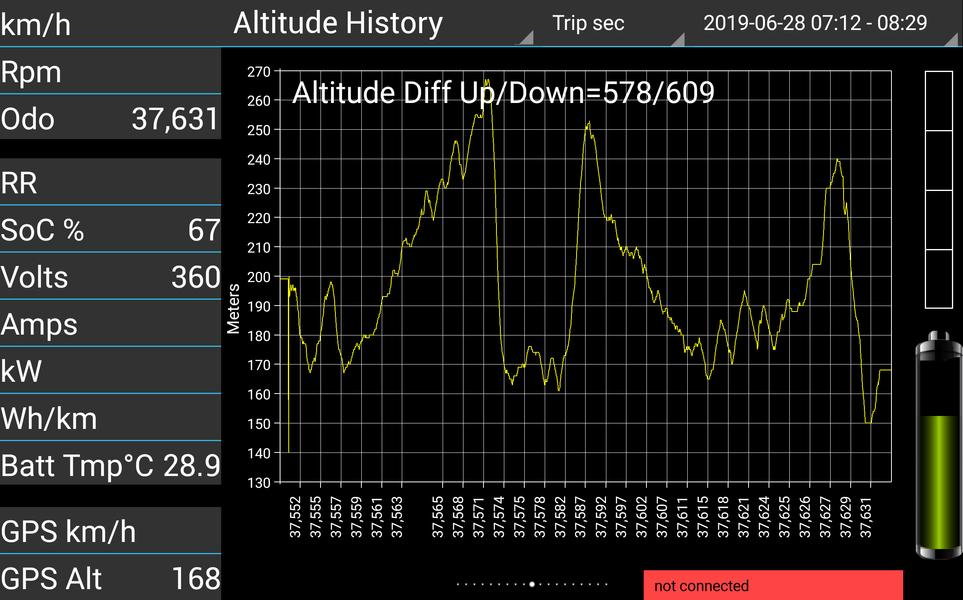Tap the Rpm data row
The image size is (963, 600).
coord(111,72)
